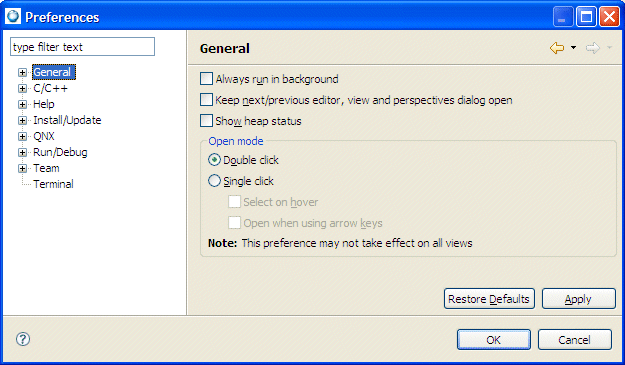Check Select on hover option
The image size is (625, 365).
point(234,202)
